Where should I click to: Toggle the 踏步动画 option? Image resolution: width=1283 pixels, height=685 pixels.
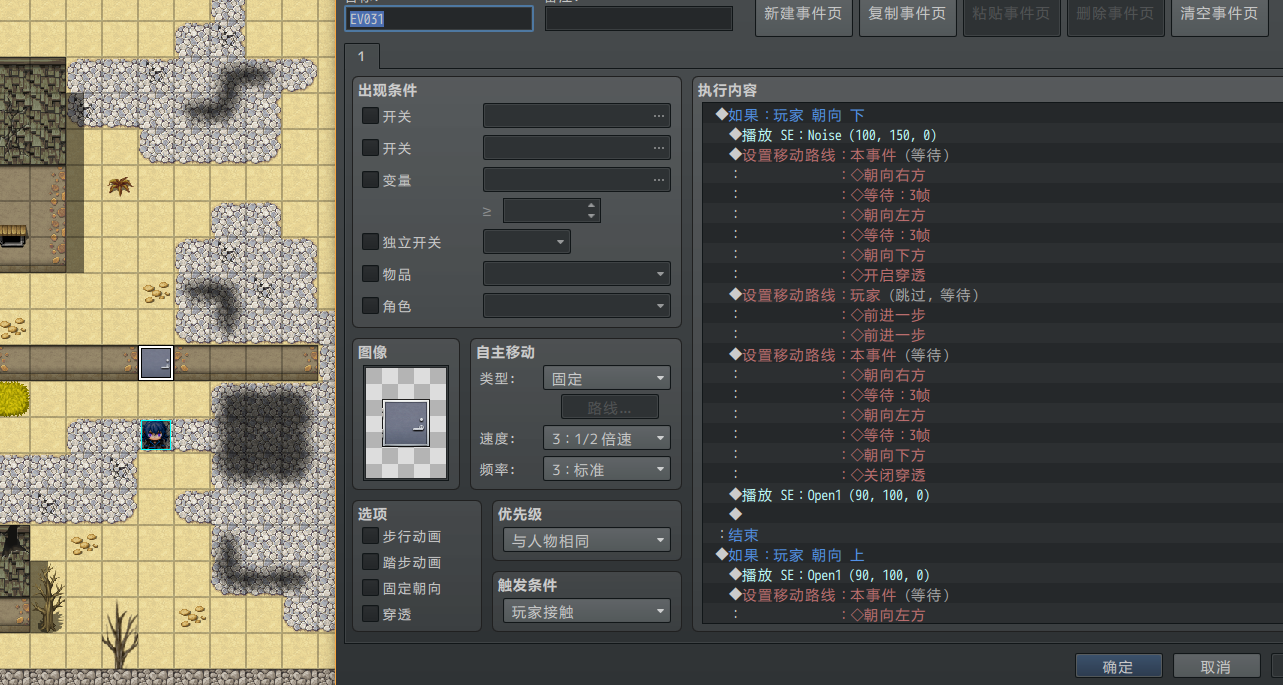(370, 562)
